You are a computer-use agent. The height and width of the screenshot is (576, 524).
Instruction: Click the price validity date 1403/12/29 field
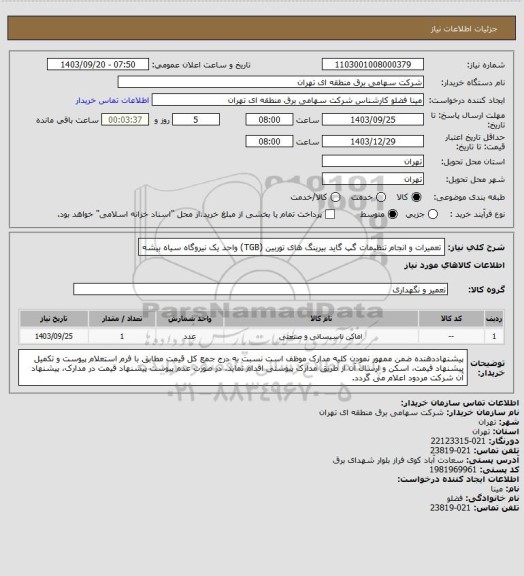(x=373, y=141)
